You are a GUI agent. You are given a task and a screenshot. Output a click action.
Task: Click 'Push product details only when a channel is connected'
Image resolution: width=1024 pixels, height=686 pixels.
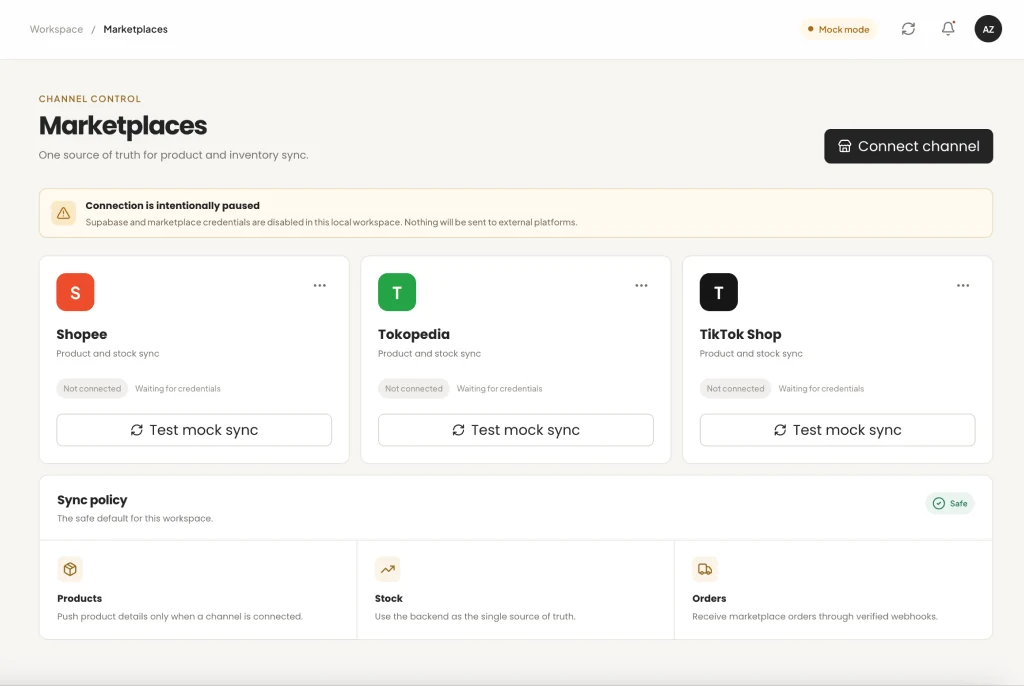tap(180, 616)
